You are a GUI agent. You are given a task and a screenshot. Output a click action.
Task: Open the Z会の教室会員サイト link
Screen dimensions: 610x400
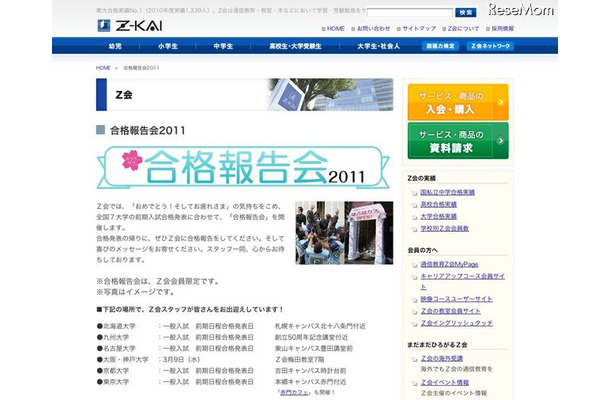[450, 311]
